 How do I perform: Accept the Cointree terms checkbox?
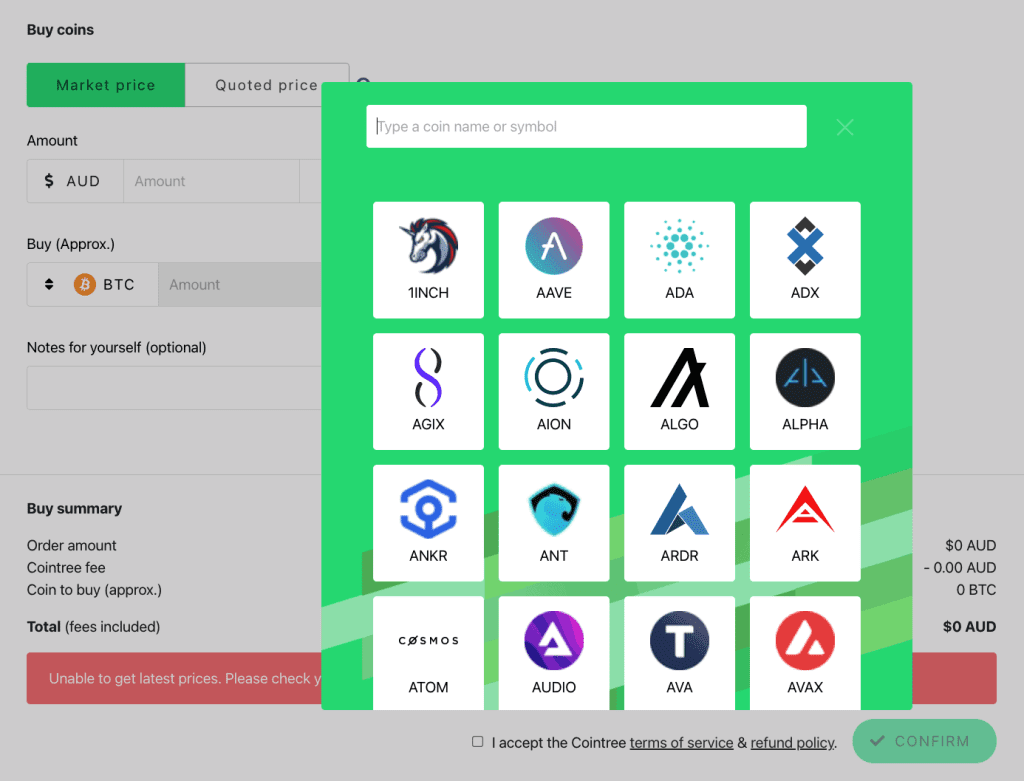click(x=478, y=742)
